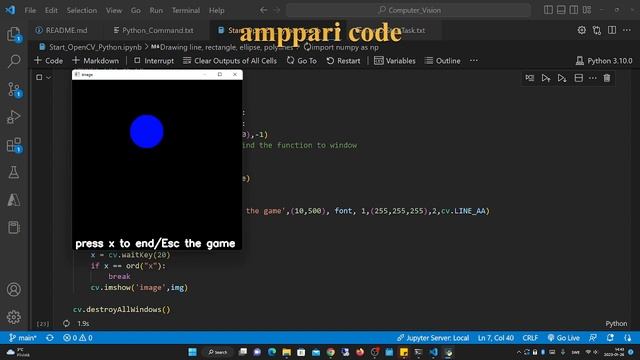The image size is (640, 360).
Task: Open the Explorer view in activity bar
Action: click(14, 34)
